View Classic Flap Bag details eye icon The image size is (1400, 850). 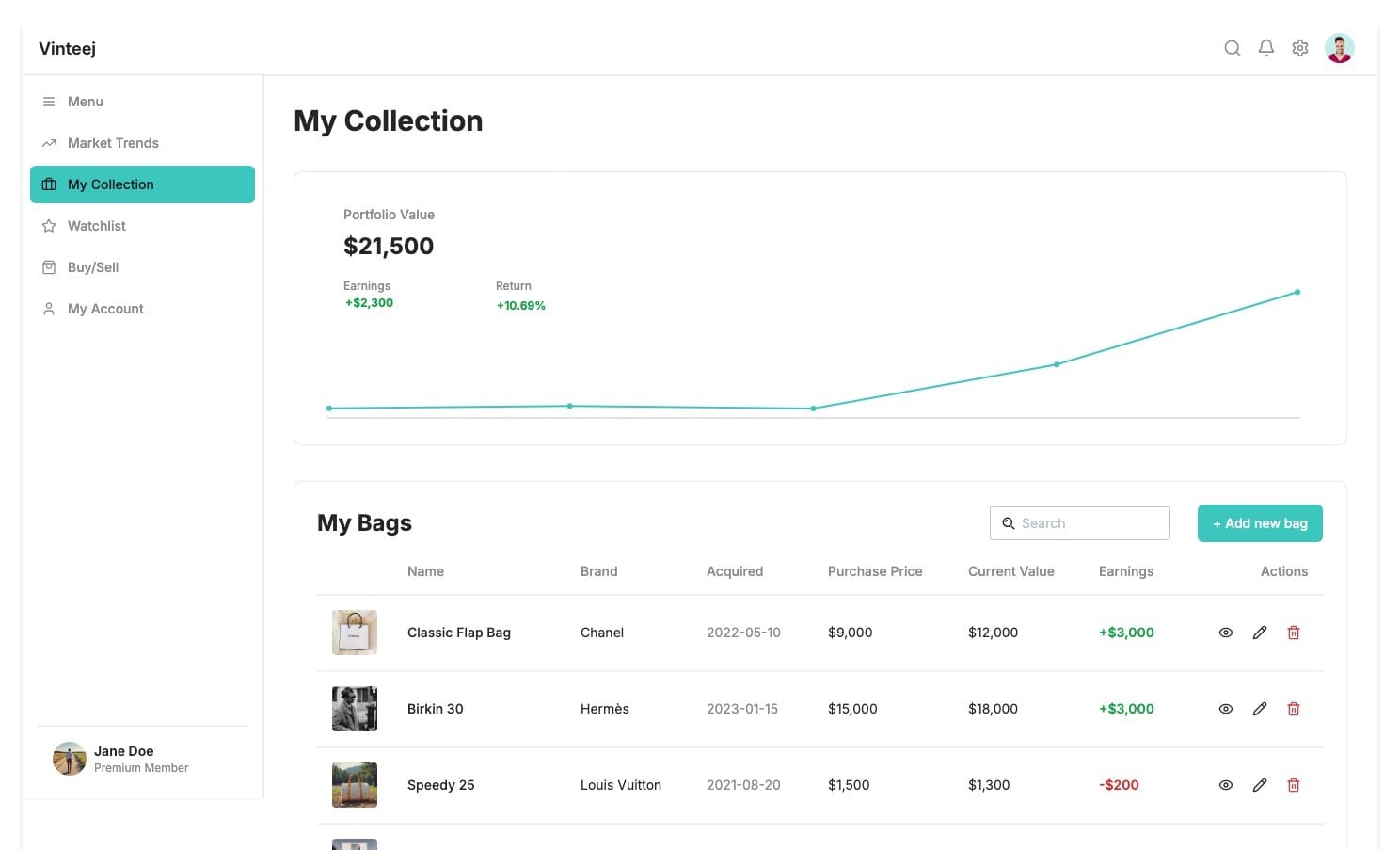click(x=1226, y=633)
